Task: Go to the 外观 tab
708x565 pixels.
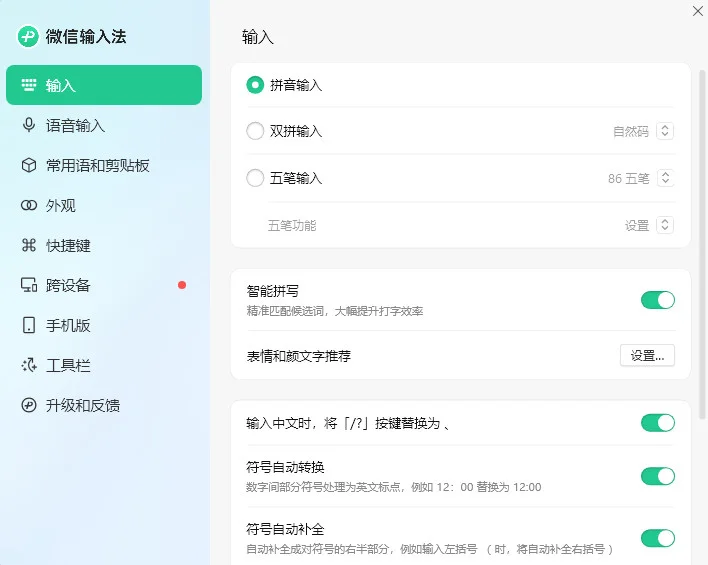Action: click(x=104, y=205)
